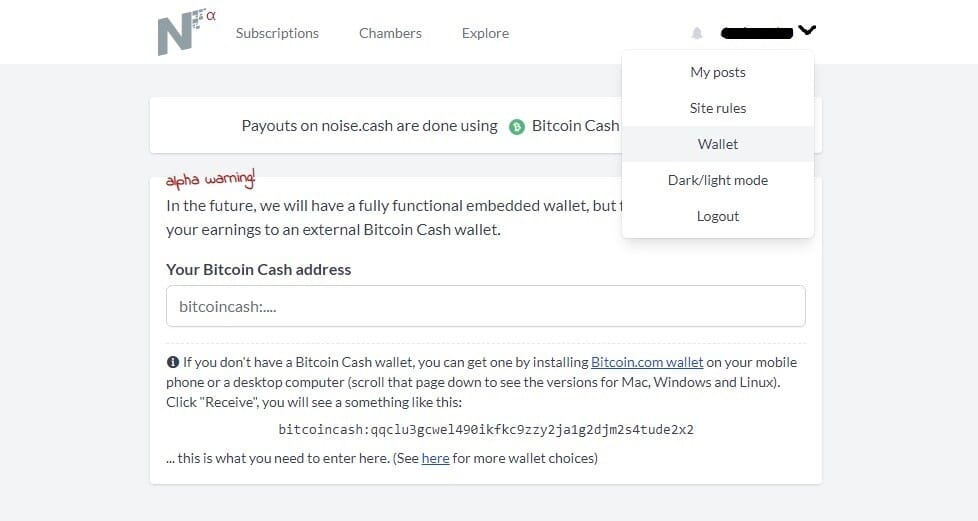Click the noise.cash N logo
Viewport: 978px width, 521px height.
tap(186, 32)
